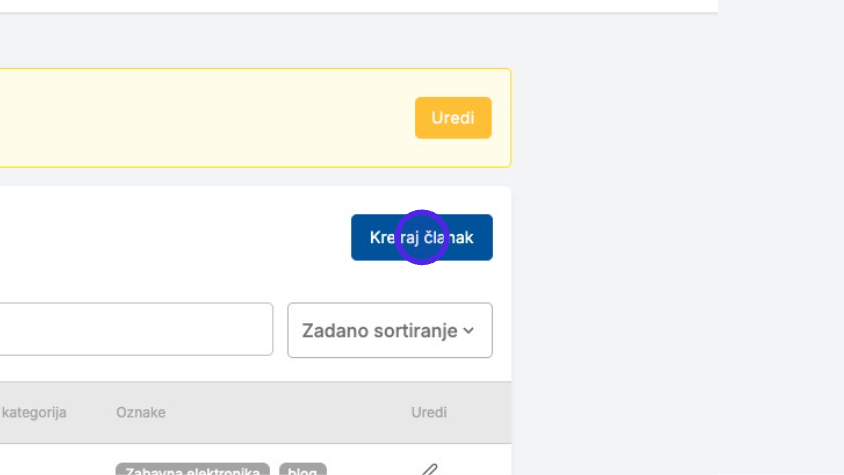Select the blog tag badge
The height and width of the screenshot is (475, 844).
click(303, 470)
